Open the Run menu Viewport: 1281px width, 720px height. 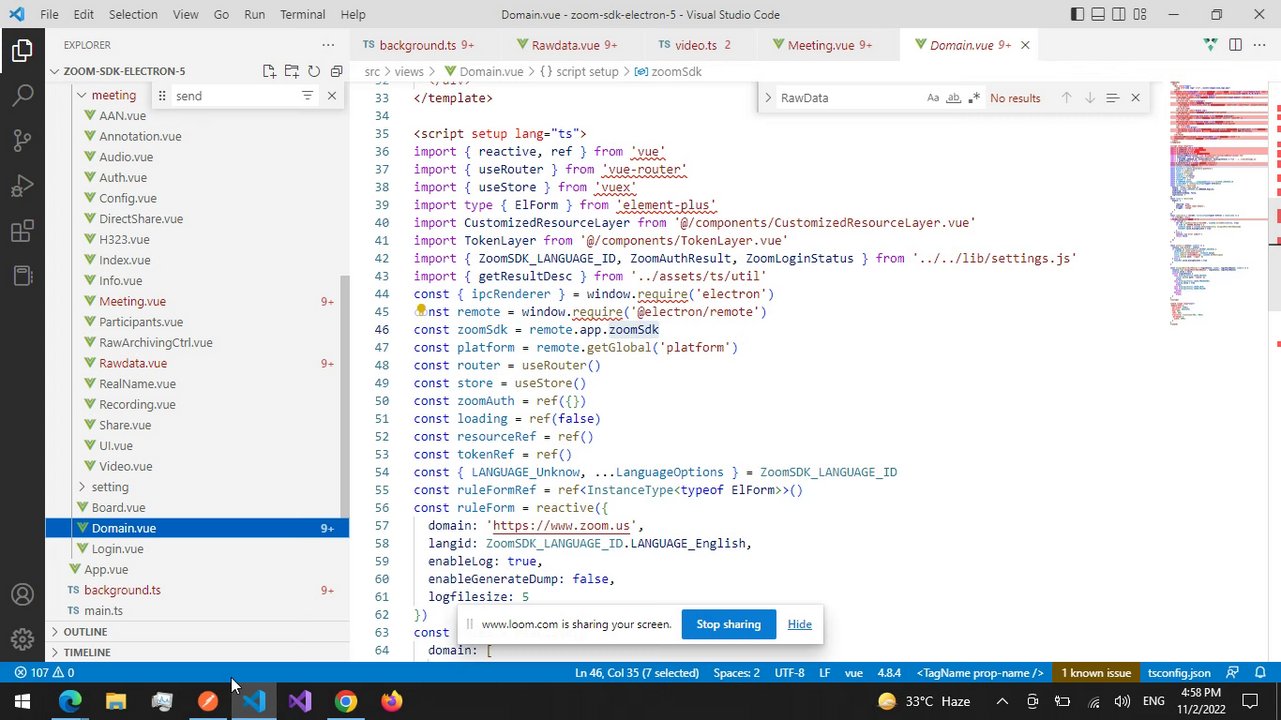click(x=254, y=14)
